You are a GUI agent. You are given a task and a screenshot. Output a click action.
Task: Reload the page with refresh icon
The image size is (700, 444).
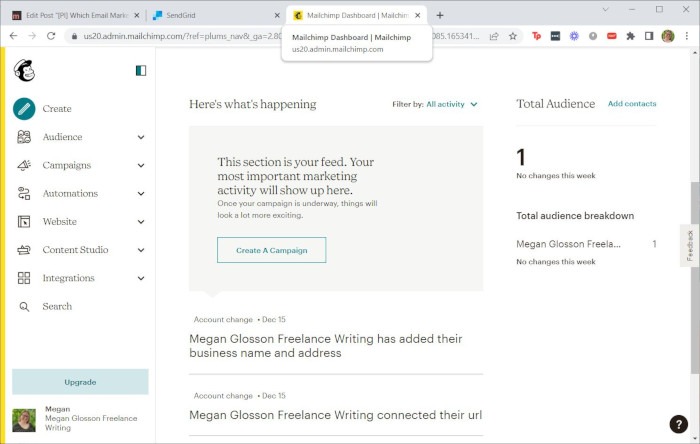pyautogui.click(x=51, y=36)
